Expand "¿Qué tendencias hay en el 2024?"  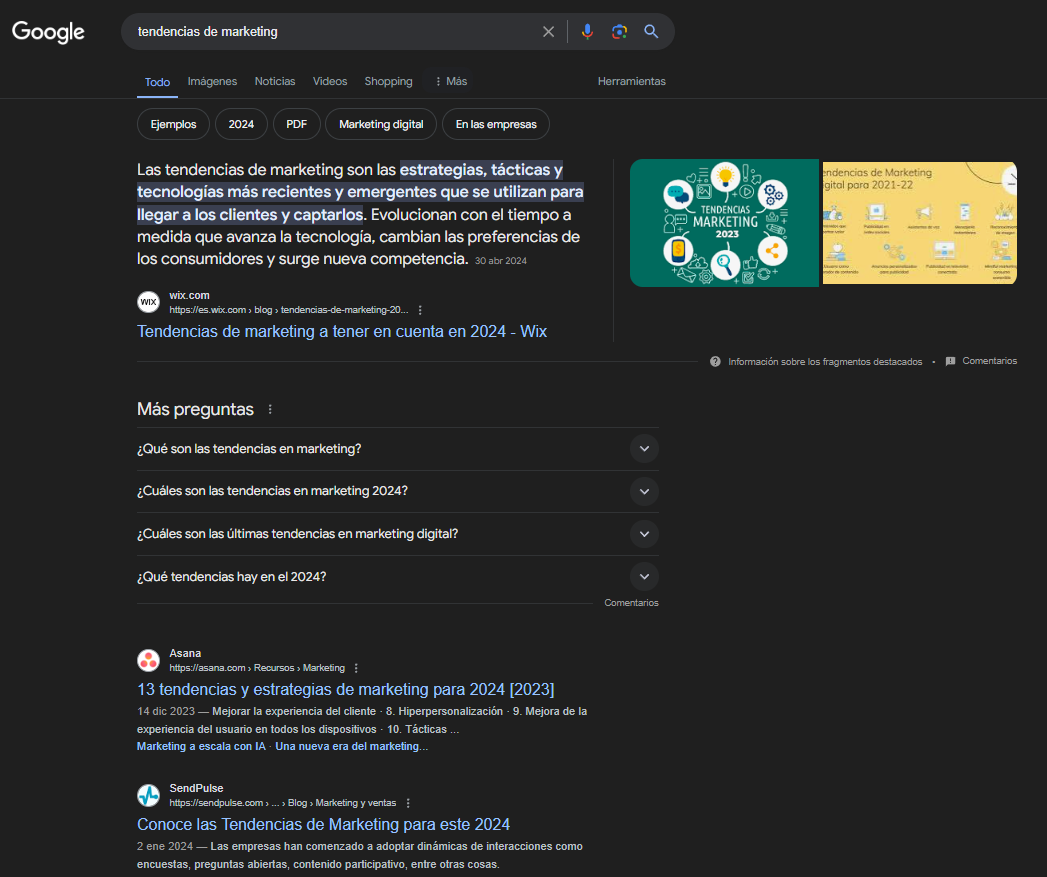pyautogui.click(x=644, y=577)
